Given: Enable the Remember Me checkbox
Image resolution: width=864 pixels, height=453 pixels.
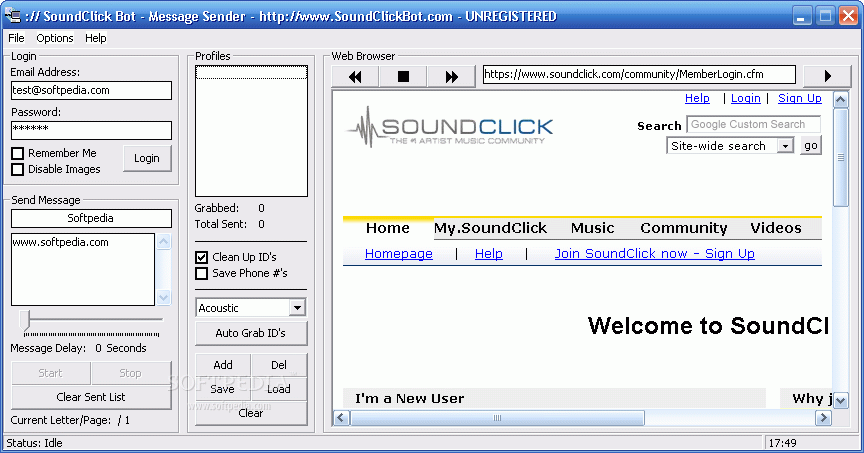Looking at the screenshot, I should tap(18, 153).
